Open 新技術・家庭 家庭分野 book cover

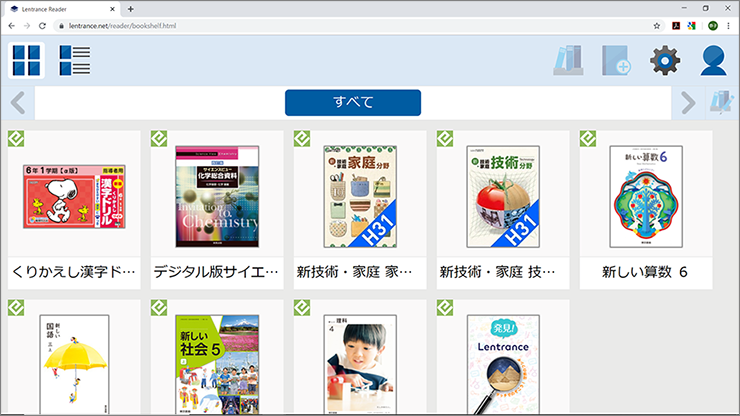coord(360,196)
